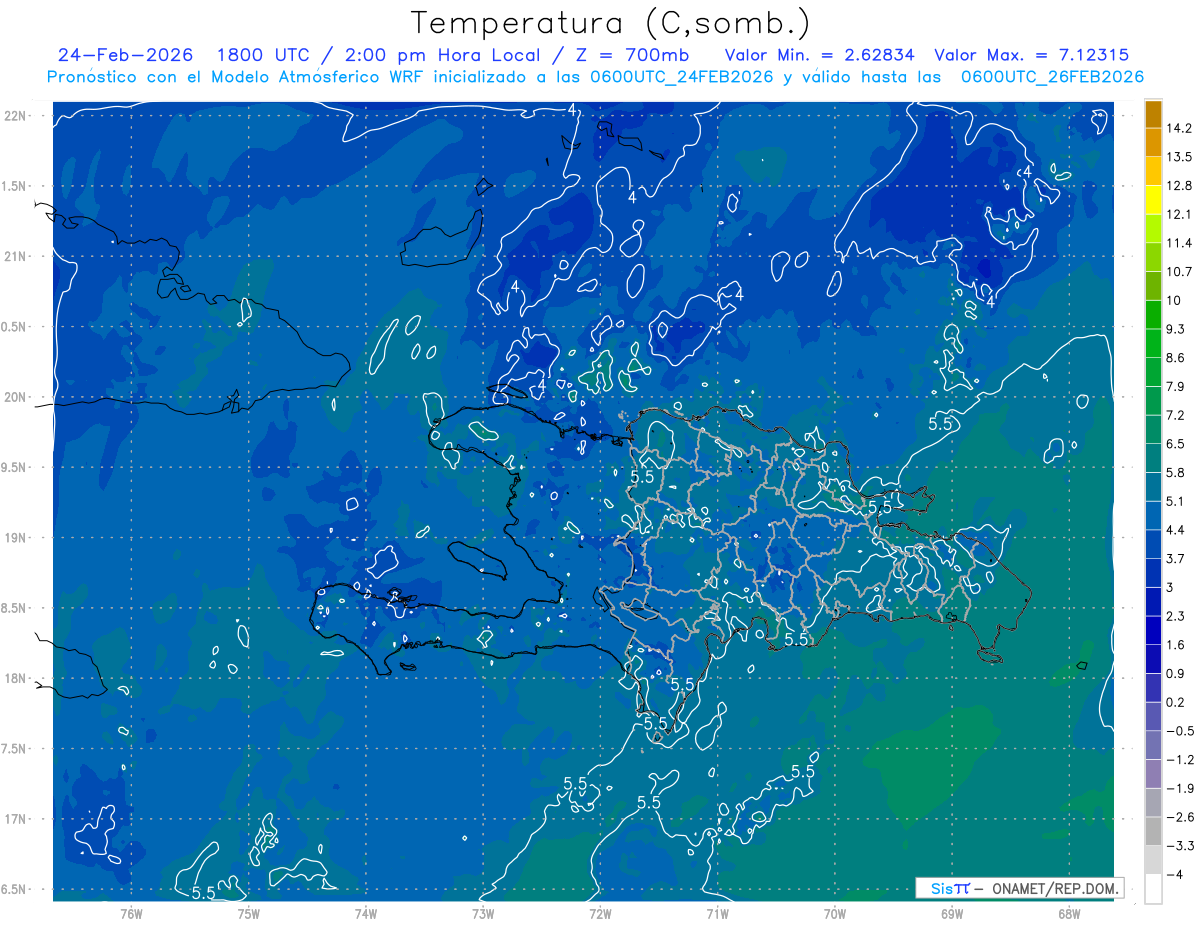Click the '18N' latitude axis label
The height and width of the screenshot is (927, 1200).
click(x=16, y=678)
